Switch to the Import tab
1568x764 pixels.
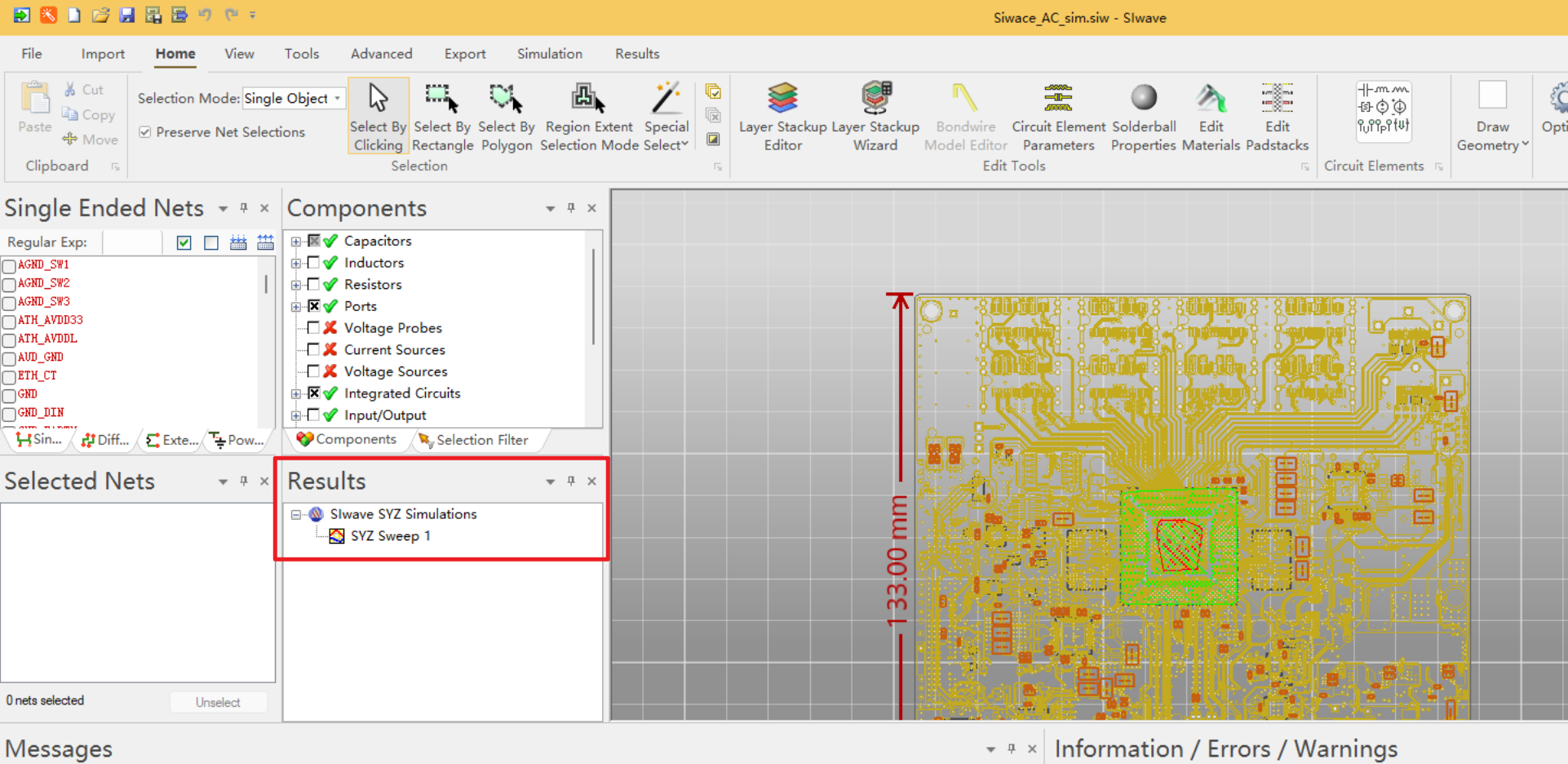pyautogui.click(x=103, y=54)
